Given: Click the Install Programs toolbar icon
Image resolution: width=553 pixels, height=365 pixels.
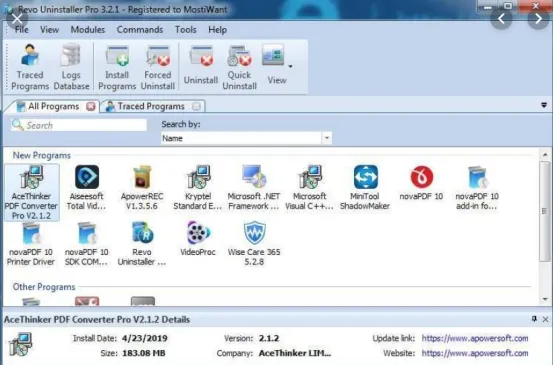Looking at the screenshot, I should 117,67.
